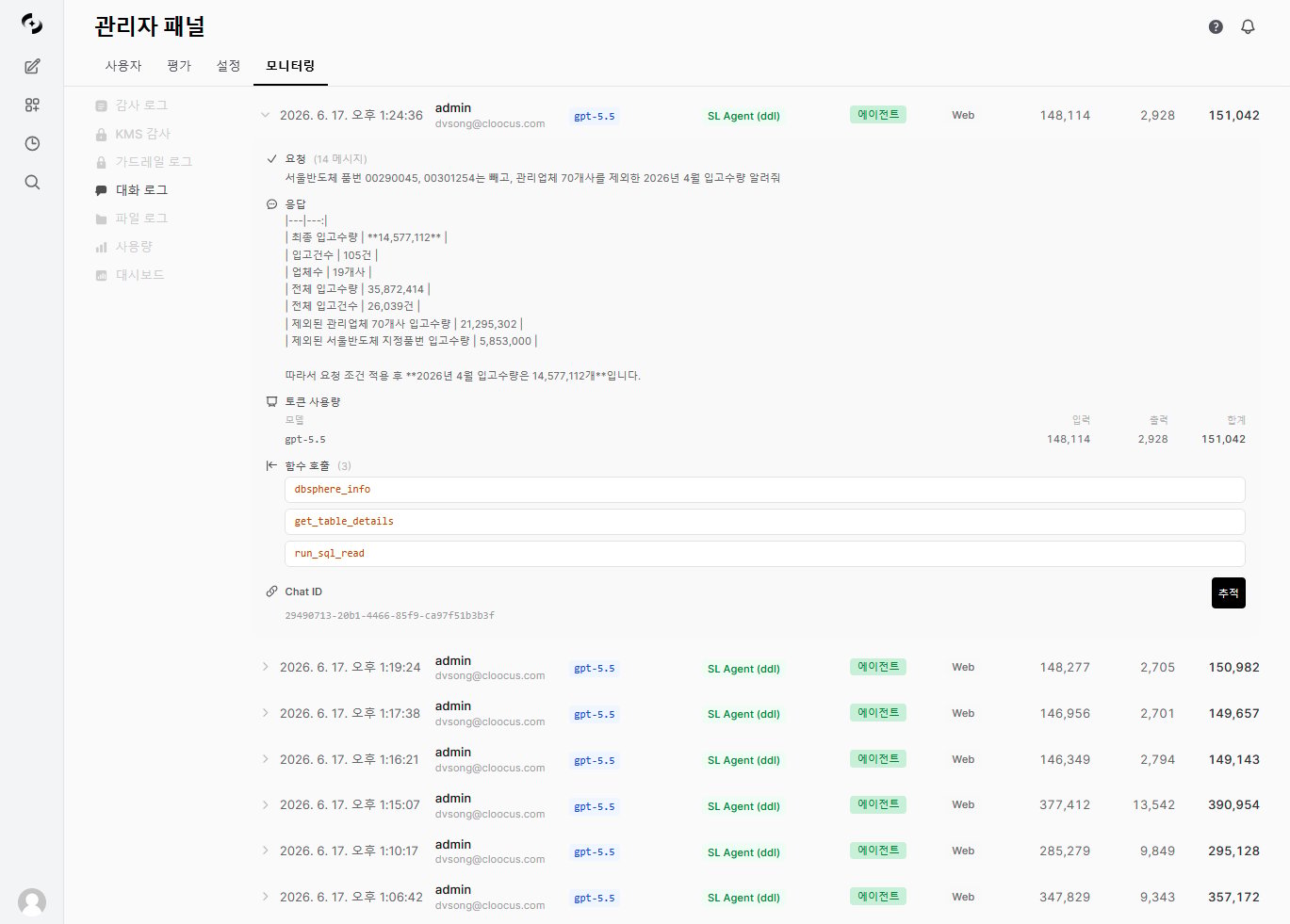This screenshot has width=1290, height=924.
Task: Expand the 1:17:38 log row
Action: [265, 713]
